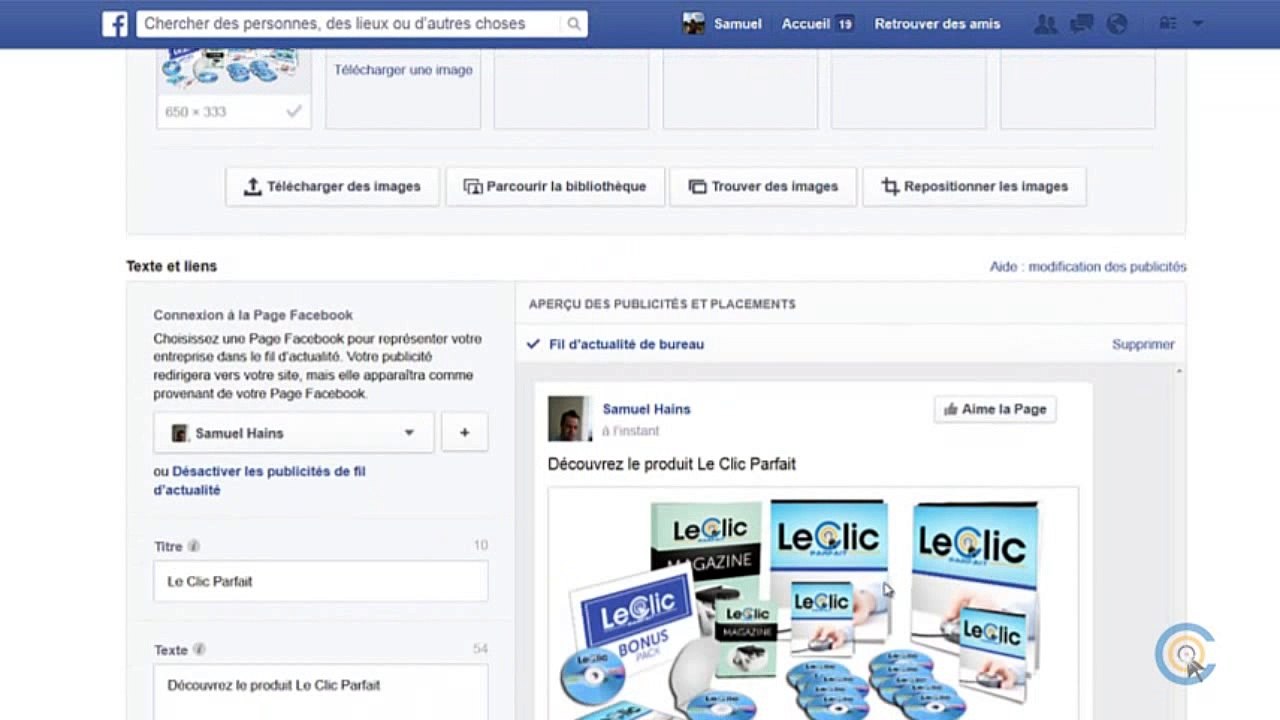Click Aime la Page button
1280x720 pixels.
(x=995, y=409)
